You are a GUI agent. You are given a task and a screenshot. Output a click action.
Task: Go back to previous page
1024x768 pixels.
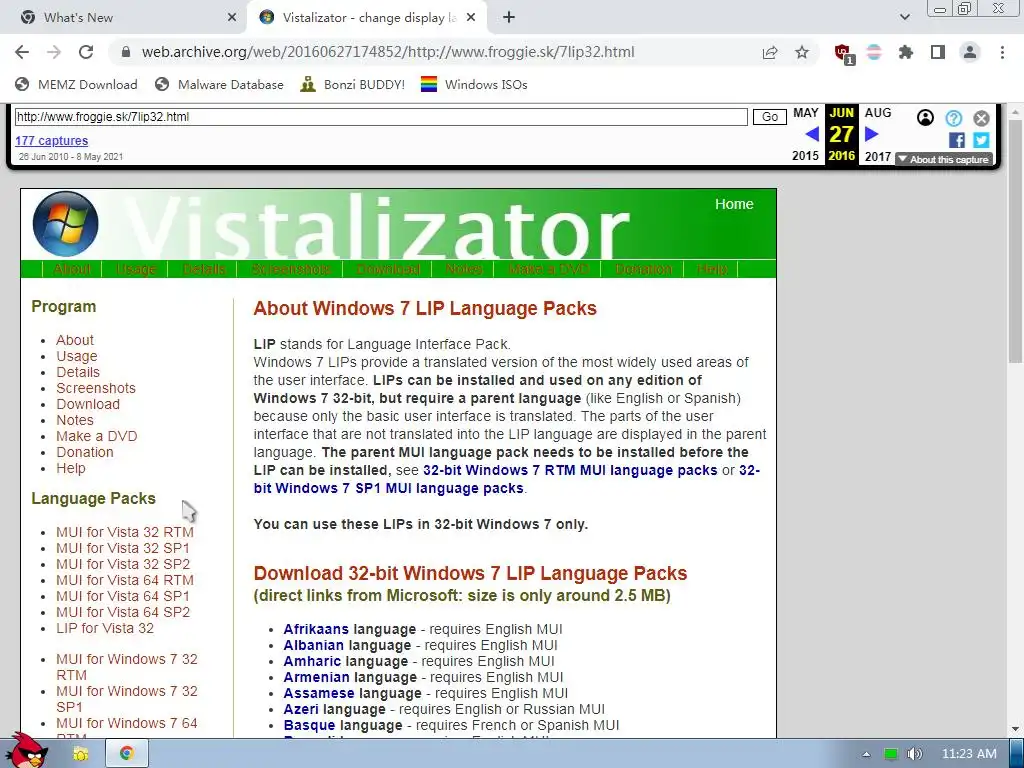[22, 52]
